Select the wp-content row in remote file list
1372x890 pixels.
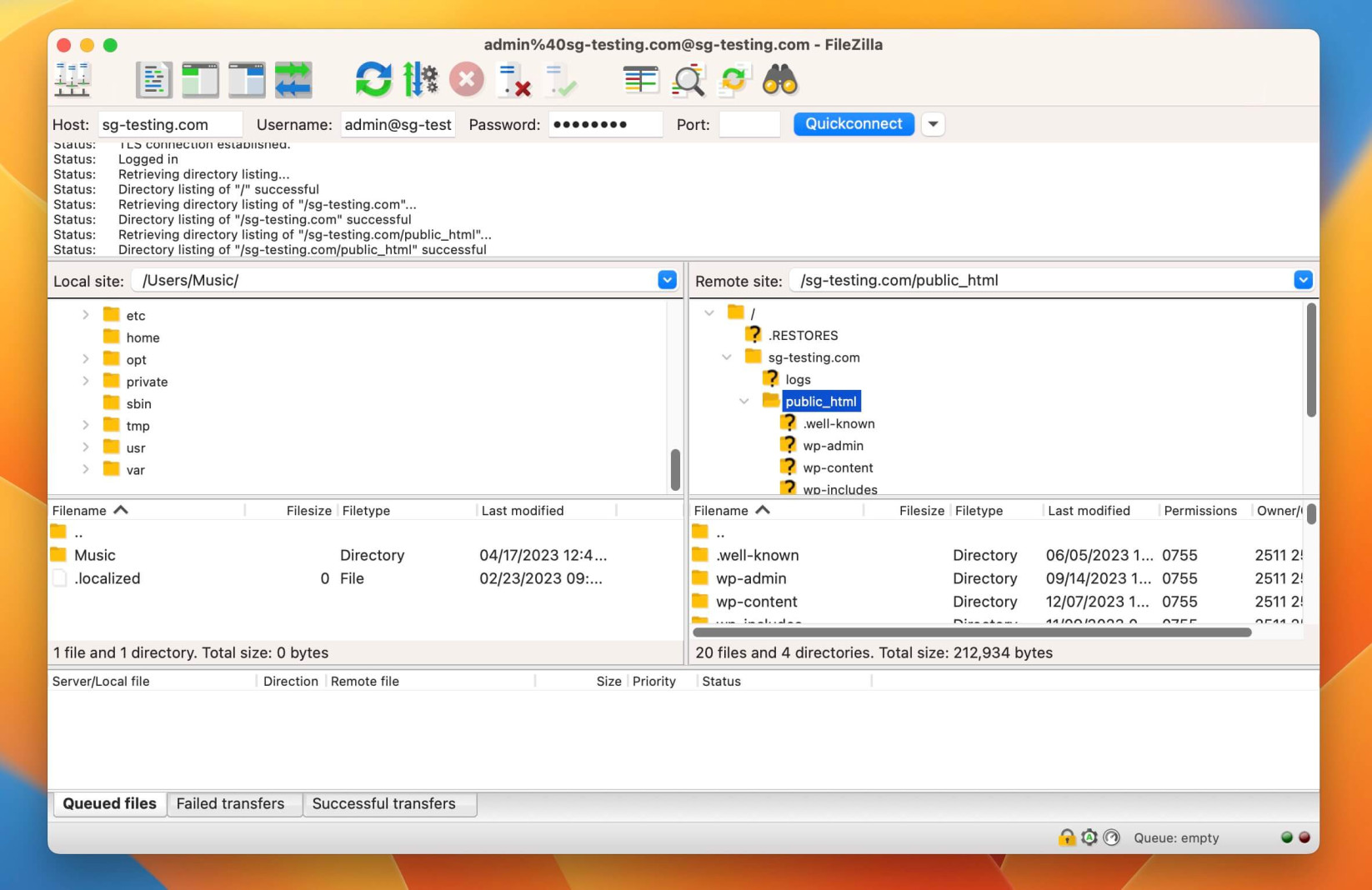[997, 602]
